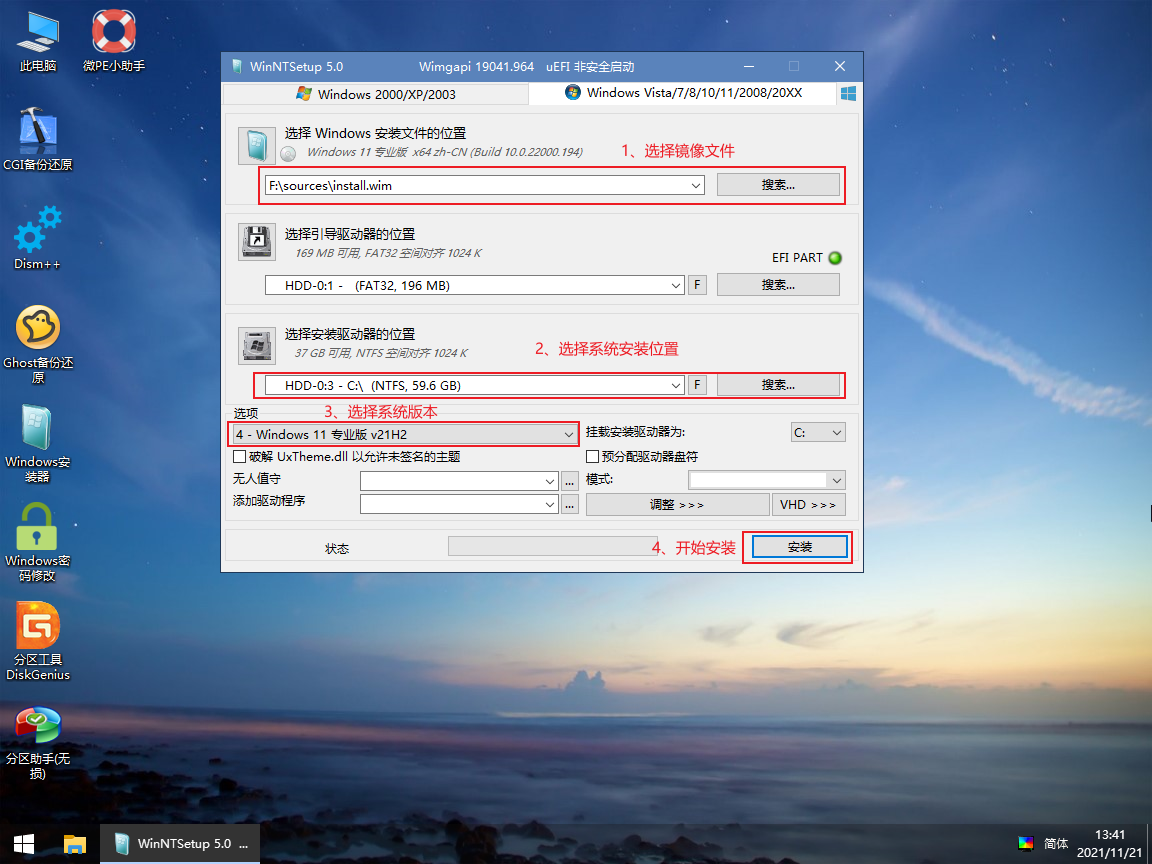Click the green EFI PART status light
1152x864 pixels.
[x=835, y=258]
